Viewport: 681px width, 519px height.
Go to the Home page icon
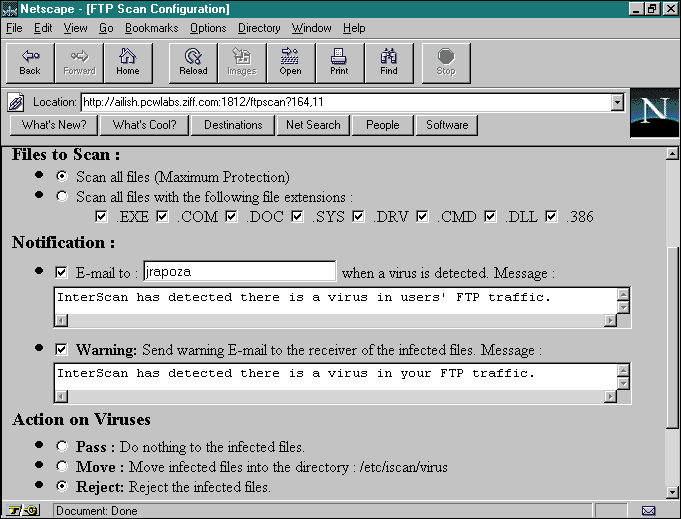tap(127, 62)
